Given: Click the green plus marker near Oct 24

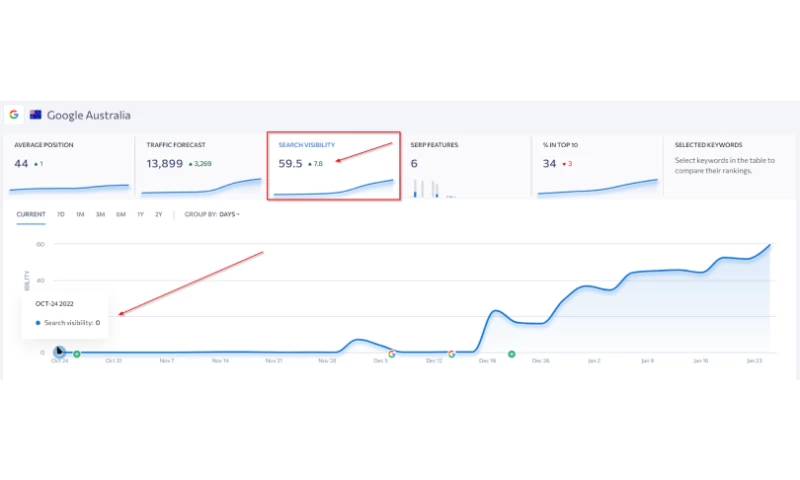Looking at the screenshot, I should (77, 354).
